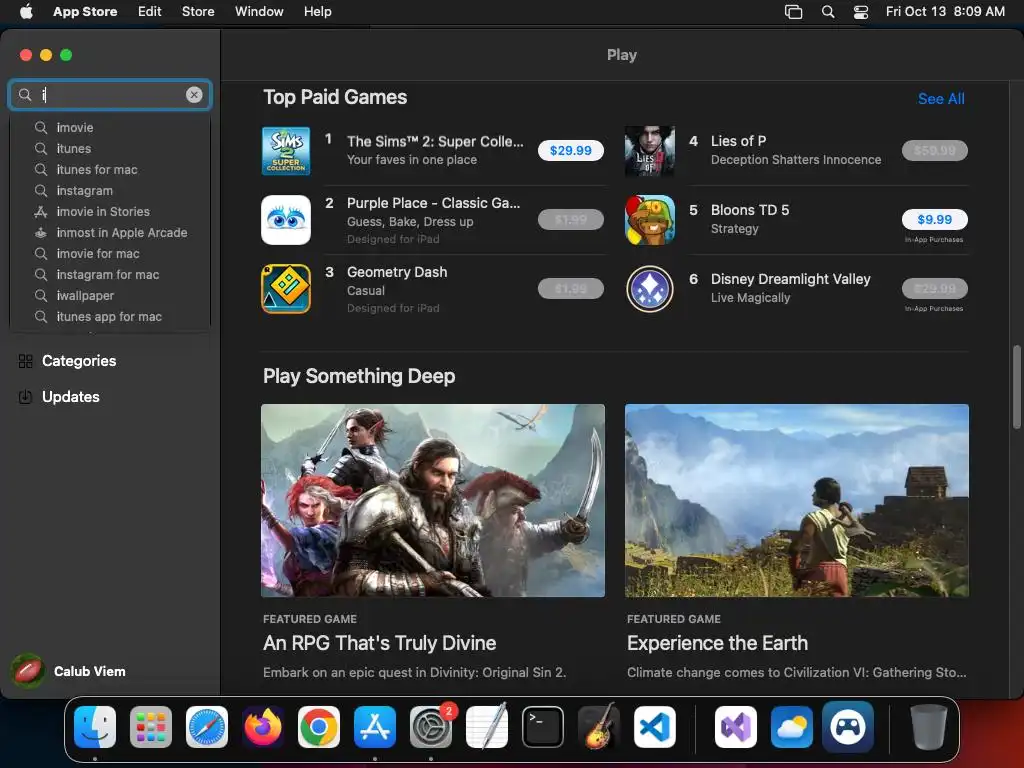Open the Store menu
The width and height of the screenshot is (1024, 768).
tap(198, 11)
